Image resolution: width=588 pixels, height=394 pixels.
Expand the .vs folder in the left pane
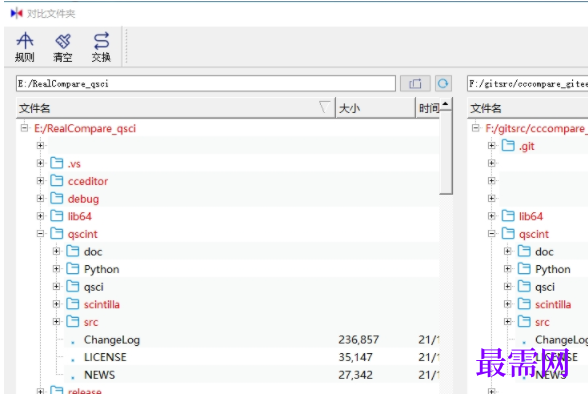tap(40, 163)
